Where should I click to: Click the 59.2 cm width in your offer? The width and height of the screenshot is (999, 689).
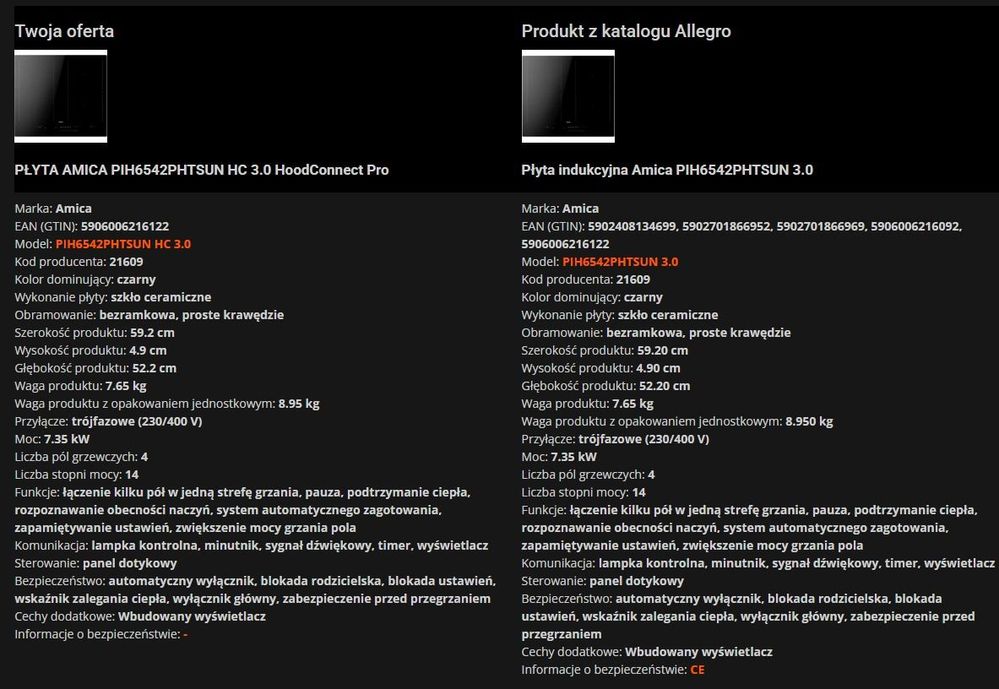pos(152,333)
